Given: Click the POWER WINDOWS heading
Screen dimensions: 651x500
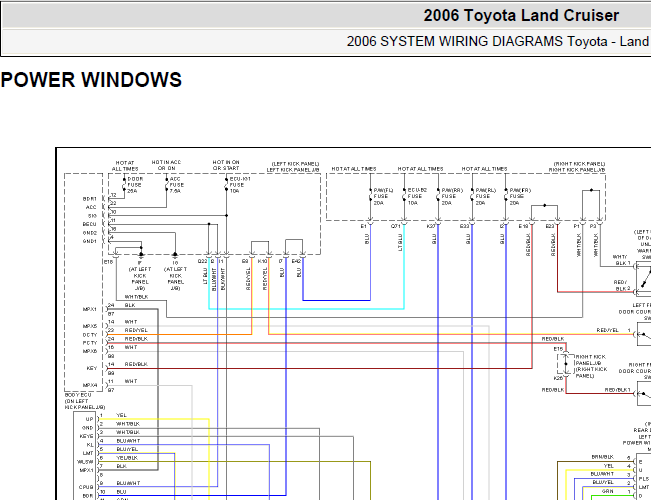Looking at the screenshot, I should 91,80.
